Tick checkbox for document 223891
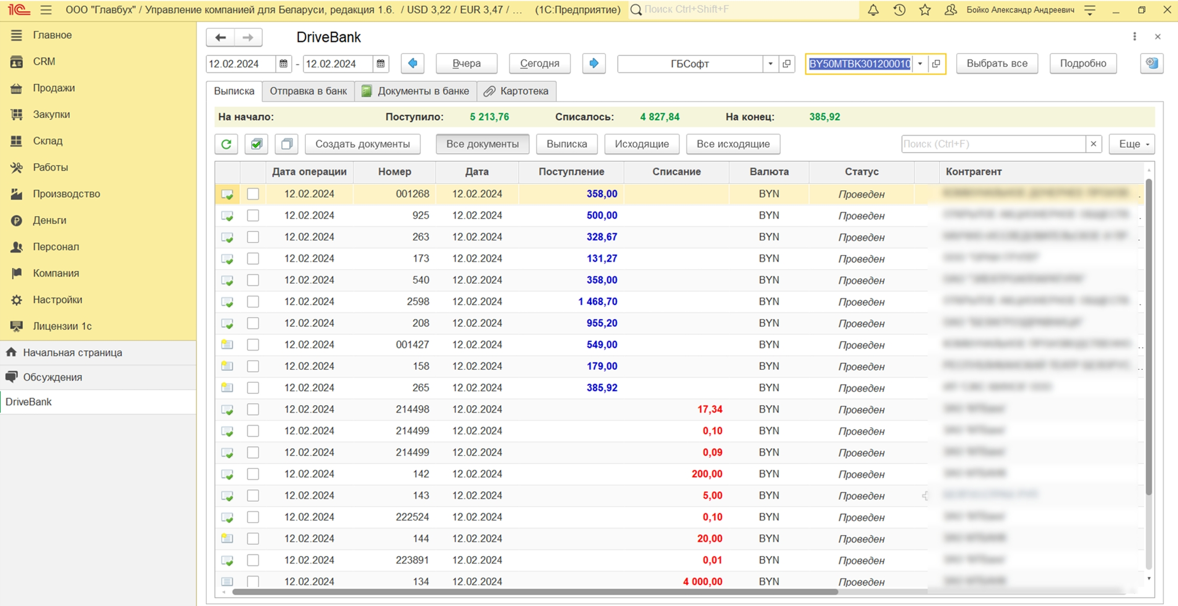The height and width of the screenshot is (606, 1178). tap(253, 560)
